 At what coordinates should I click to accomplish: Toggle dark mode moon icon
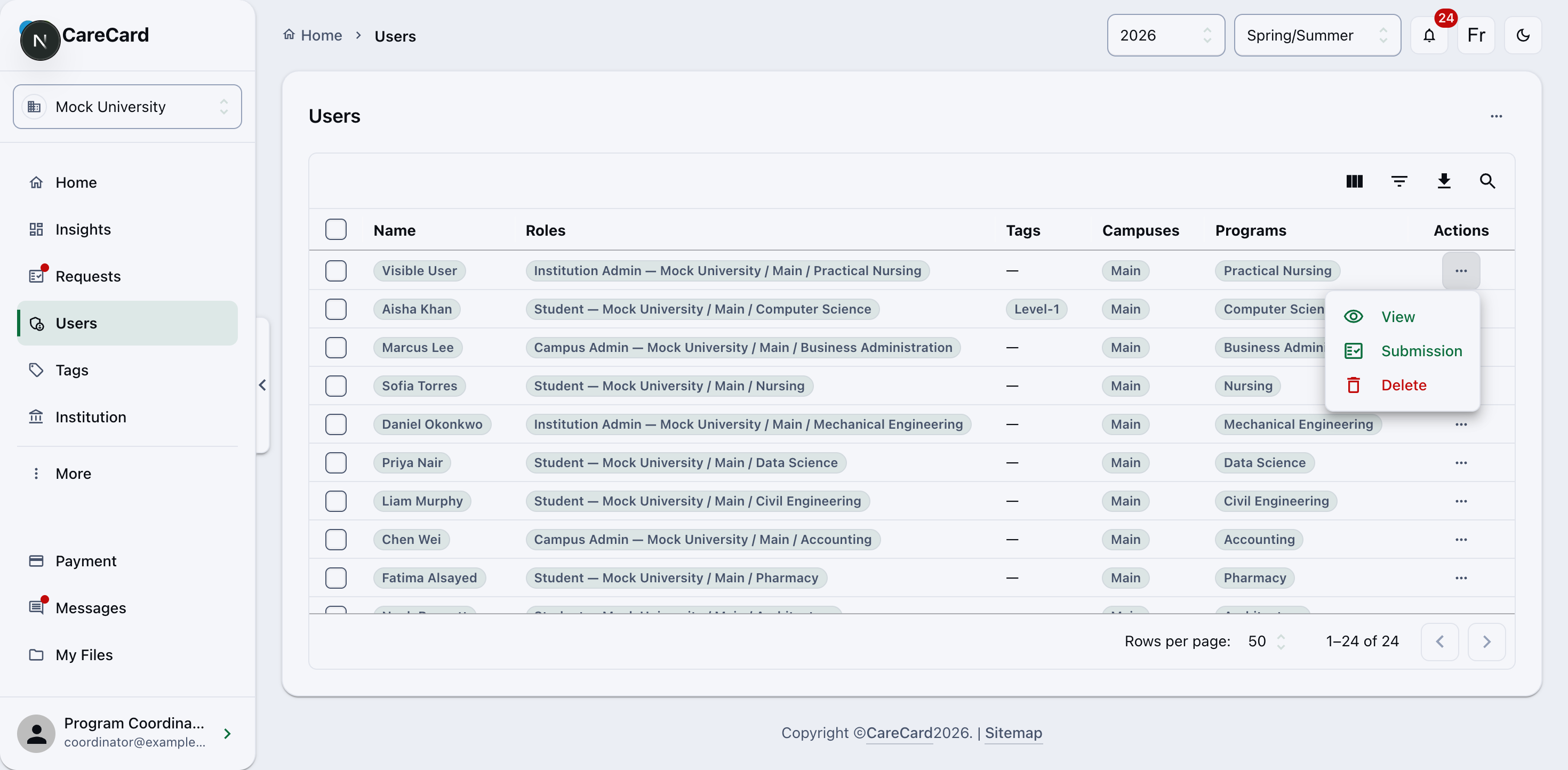(x=1523, y=35)
